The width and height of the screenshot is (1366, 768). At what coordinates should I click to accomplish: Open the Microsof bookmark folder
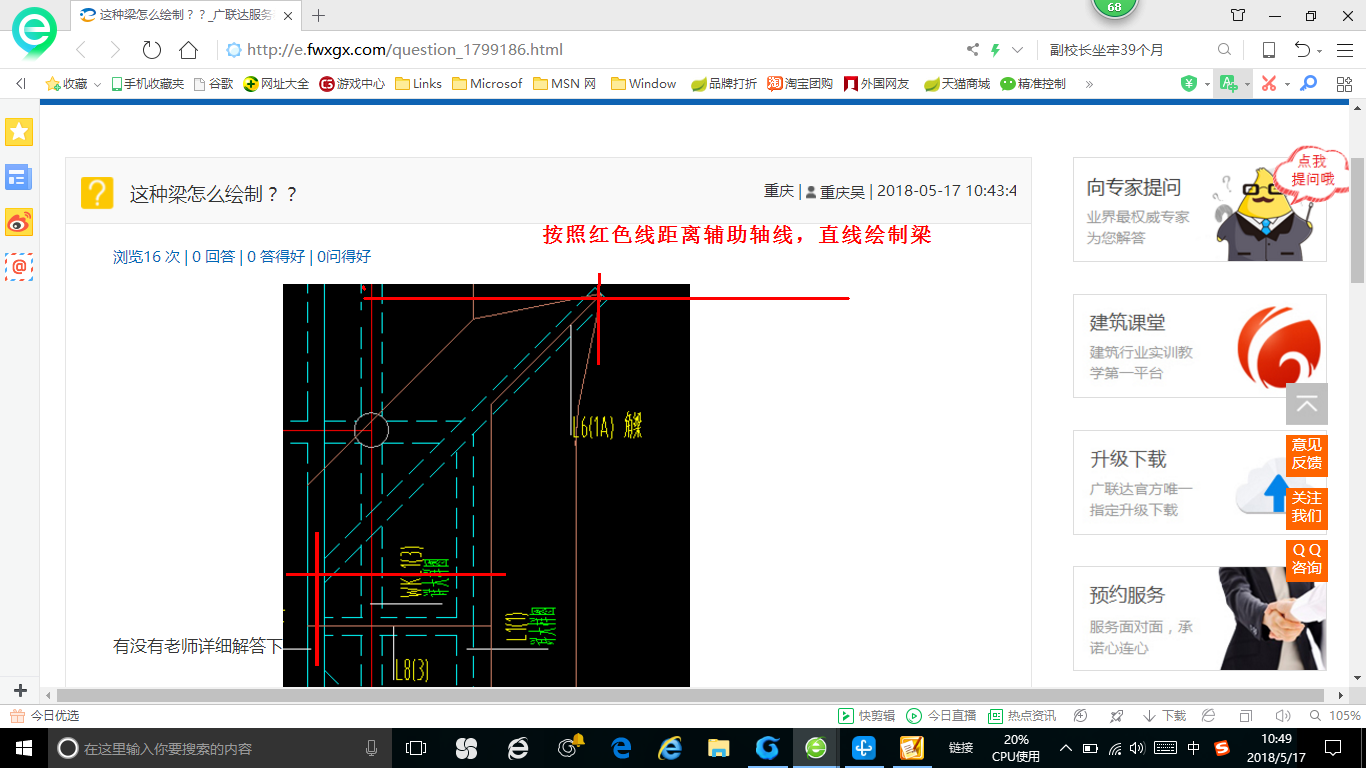coord(487,84)
